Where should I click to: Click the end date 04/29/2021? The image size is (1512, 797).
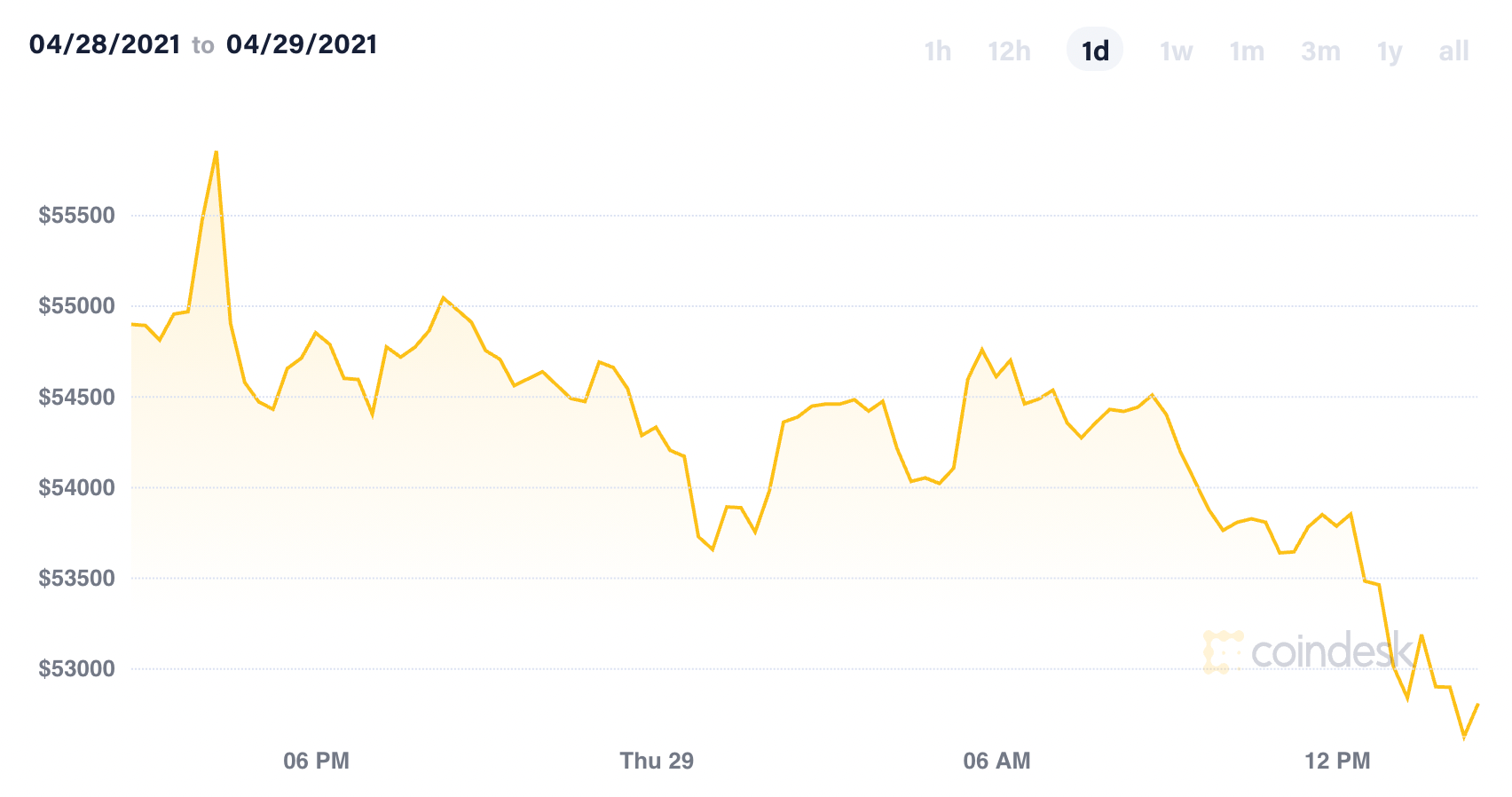click(x=300, y=44)
